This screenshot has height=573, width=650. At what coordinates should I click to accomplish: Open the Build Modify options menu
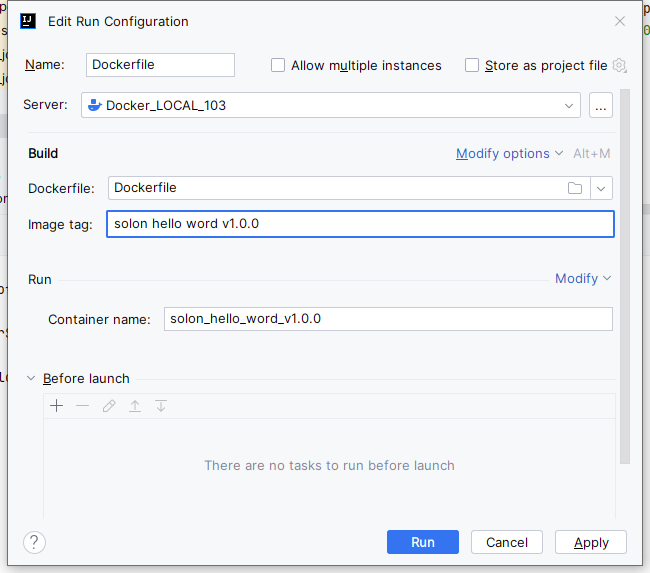[x=509, y=154]
